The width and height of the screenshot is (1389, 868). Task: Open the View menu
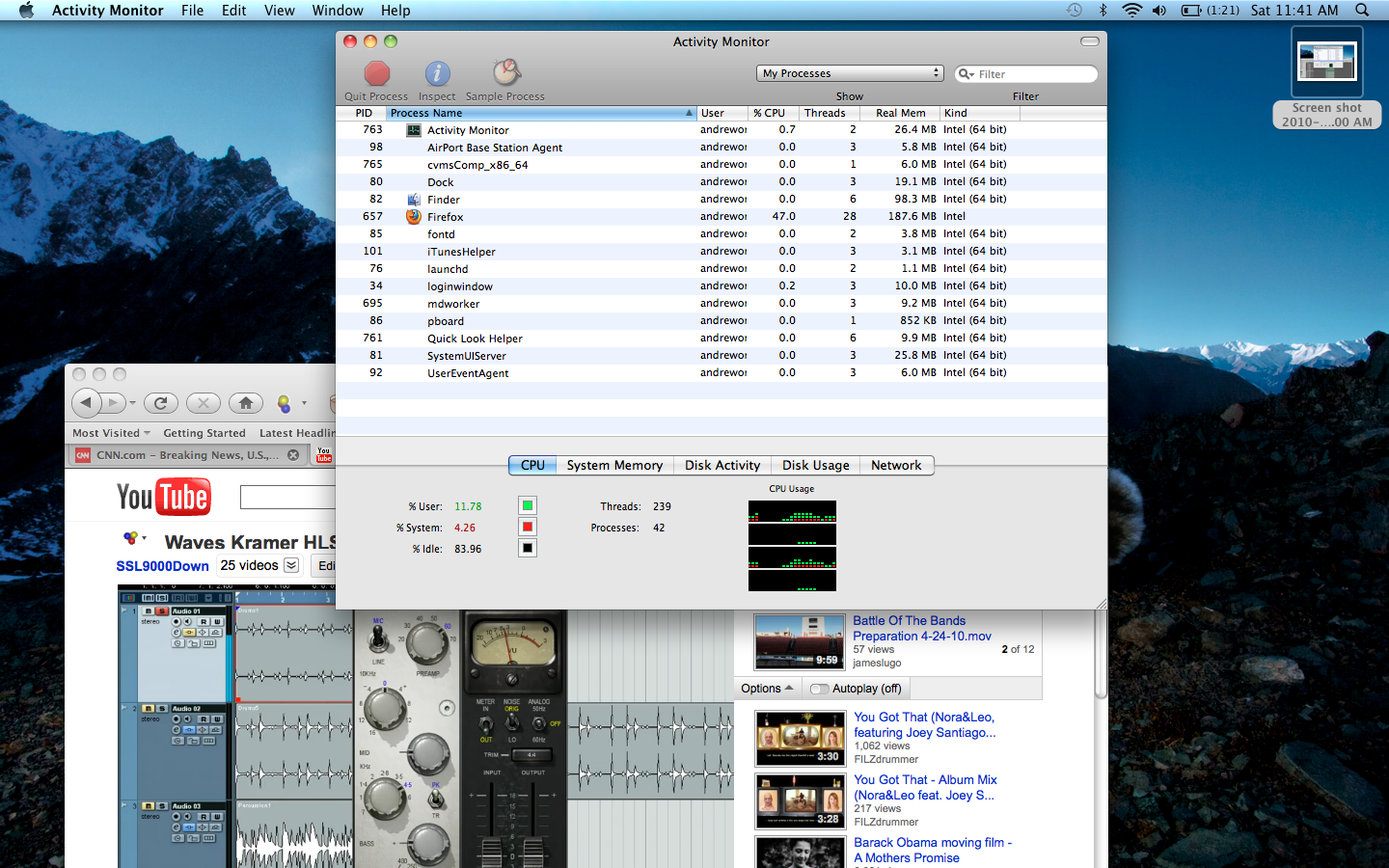point(279,10)
